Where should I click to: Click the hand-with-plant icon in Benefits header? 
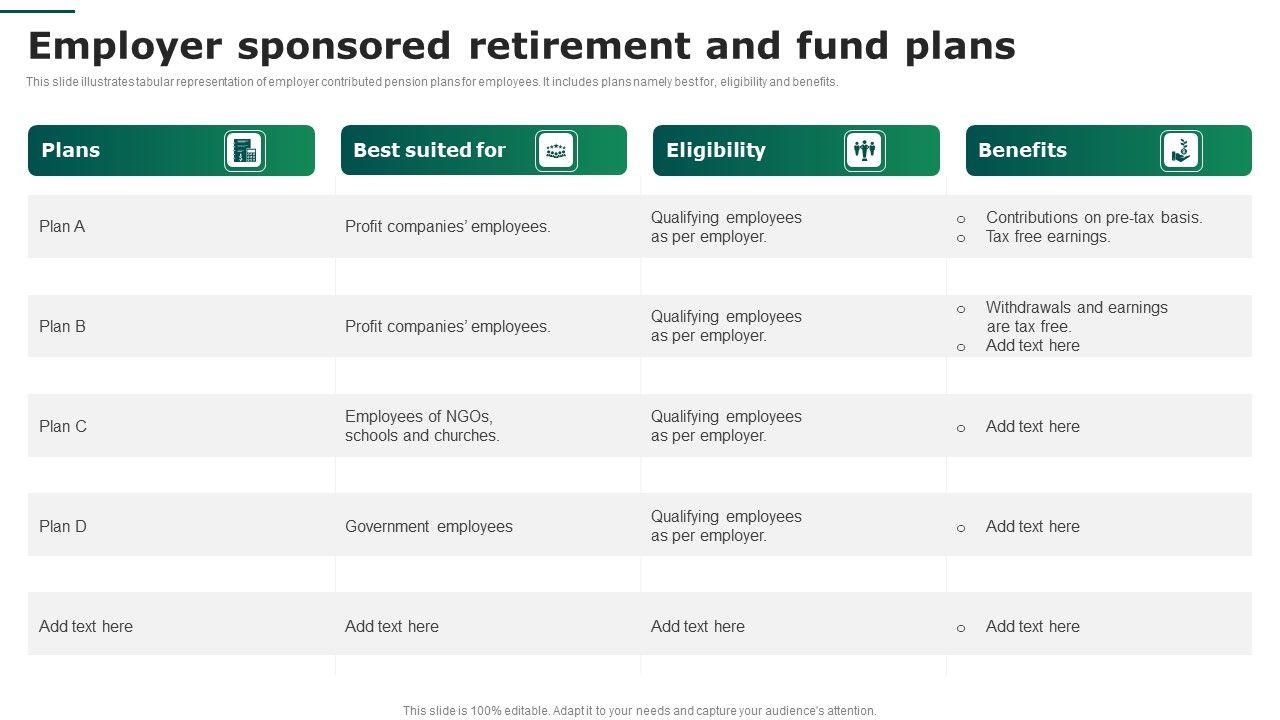(1181, 151)
